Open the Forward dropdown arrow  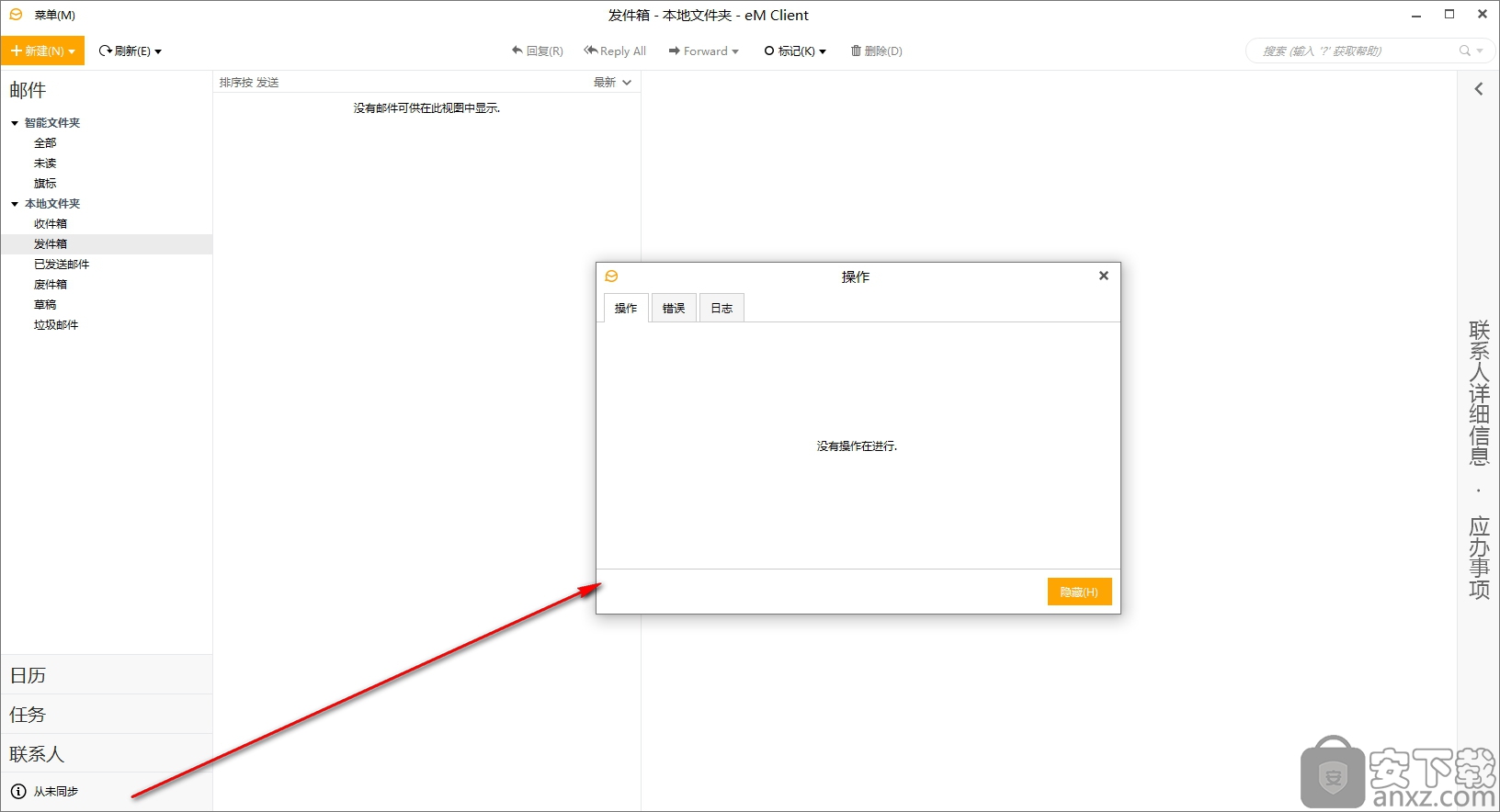pyautogui.click(x=735, y=51)
